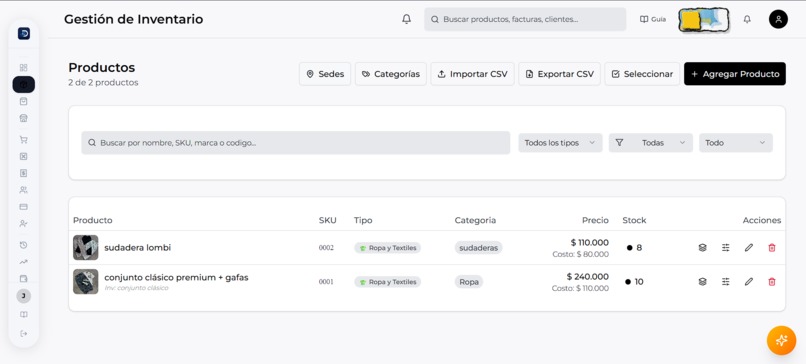This screenshot has height=364, width=806.
Task: Open notifications bell left of search bar
Action: click(407, 19)
